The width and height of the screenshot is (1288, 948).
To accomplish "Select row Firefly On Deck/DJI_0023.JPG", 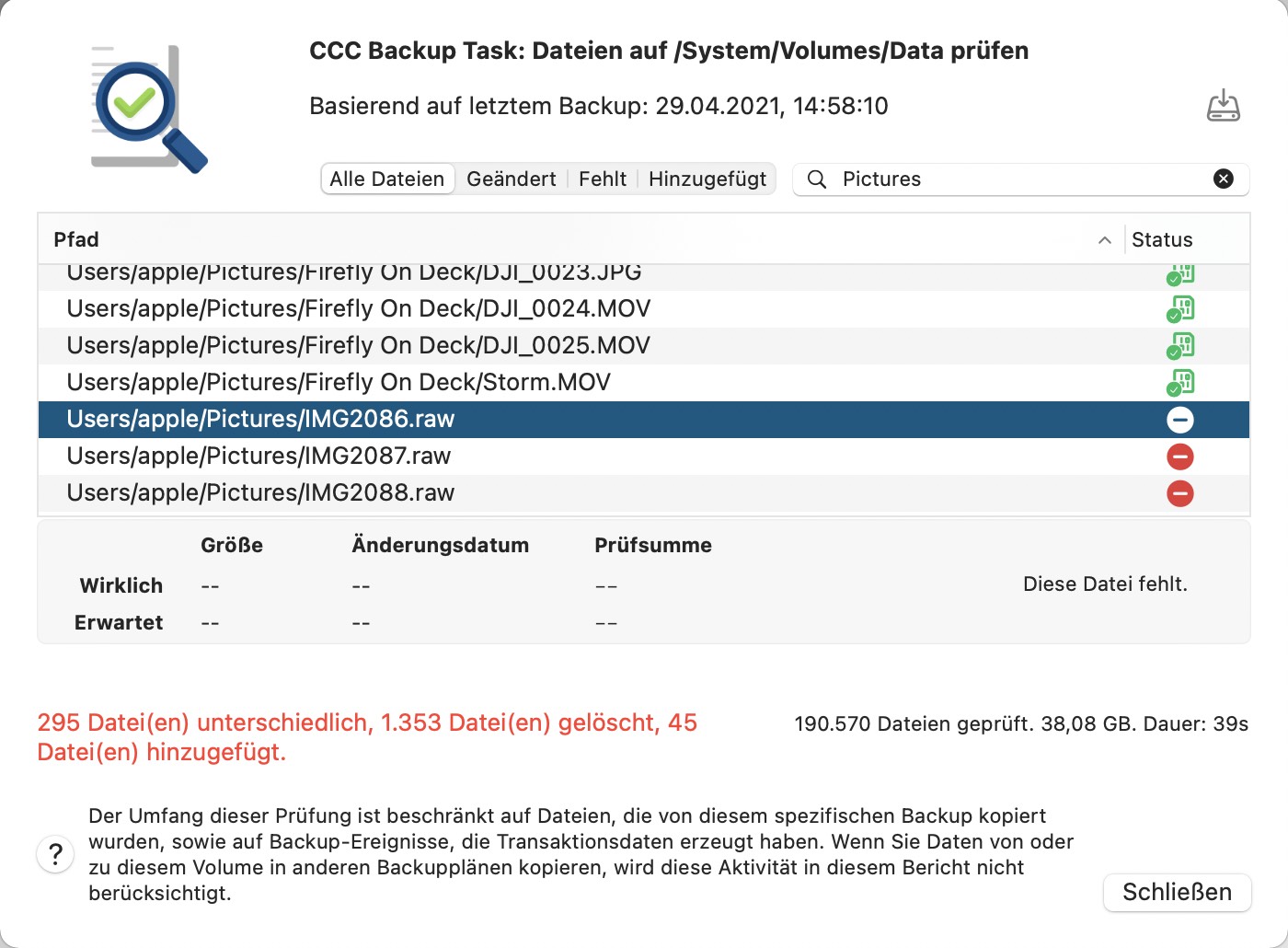I will [x=644, y=277].
